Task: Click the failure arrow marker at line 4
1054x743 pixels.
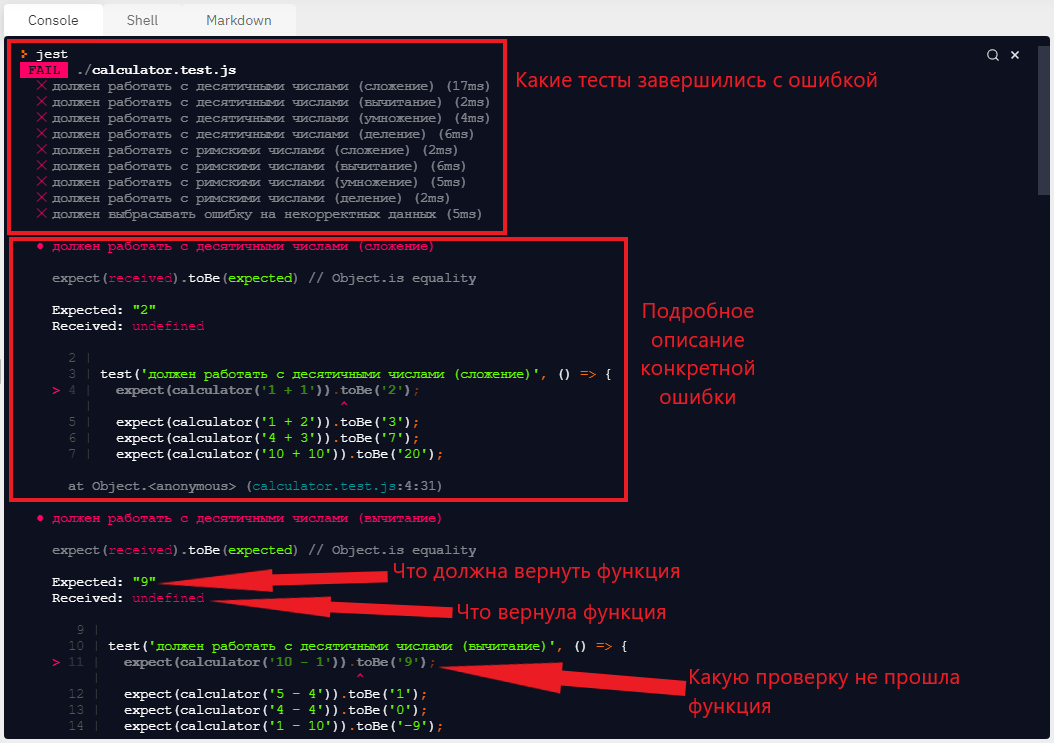Action: [x=55, y=390]
